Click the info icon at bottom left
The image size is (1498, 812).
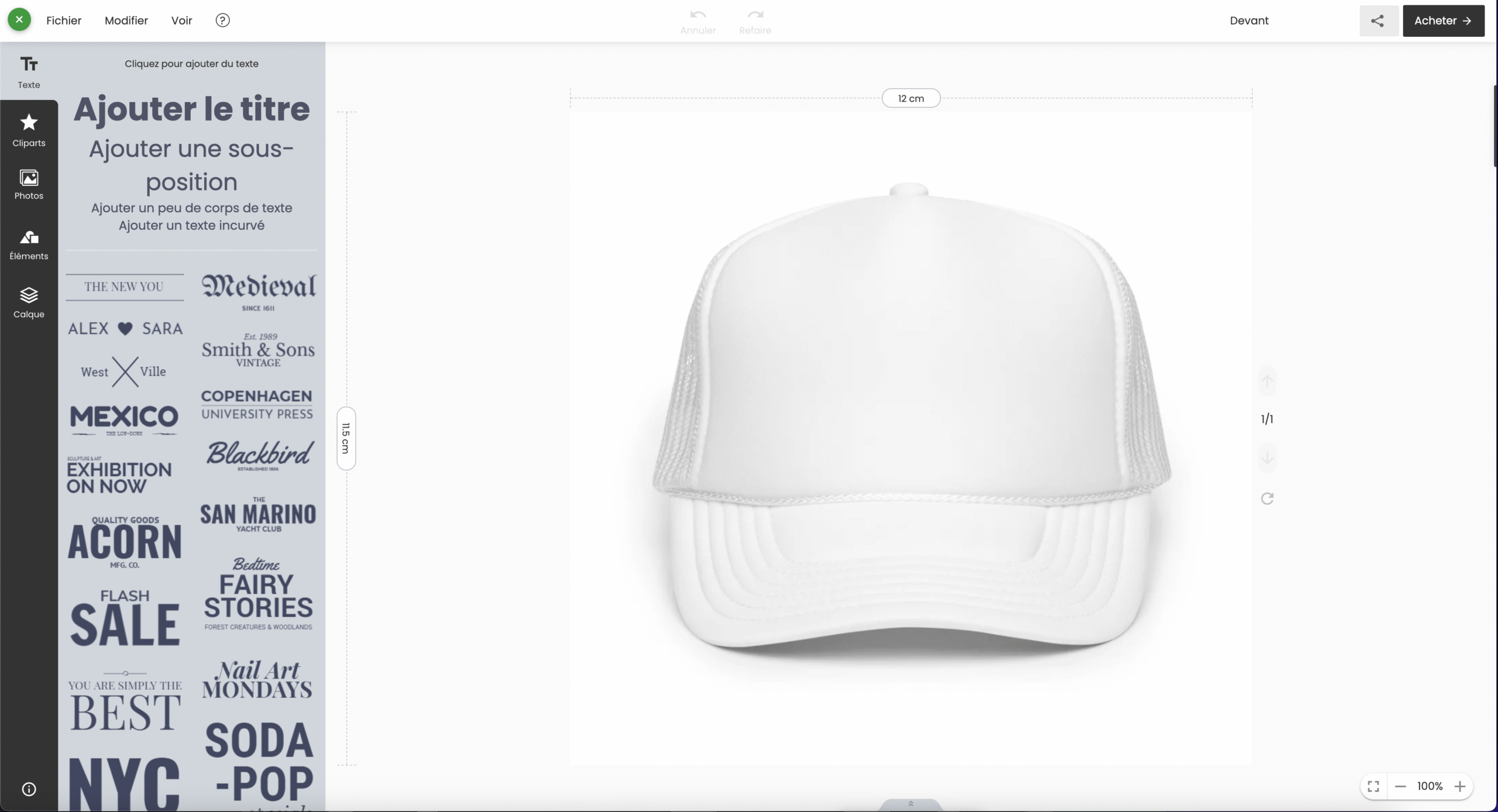[x=29, y=789]
